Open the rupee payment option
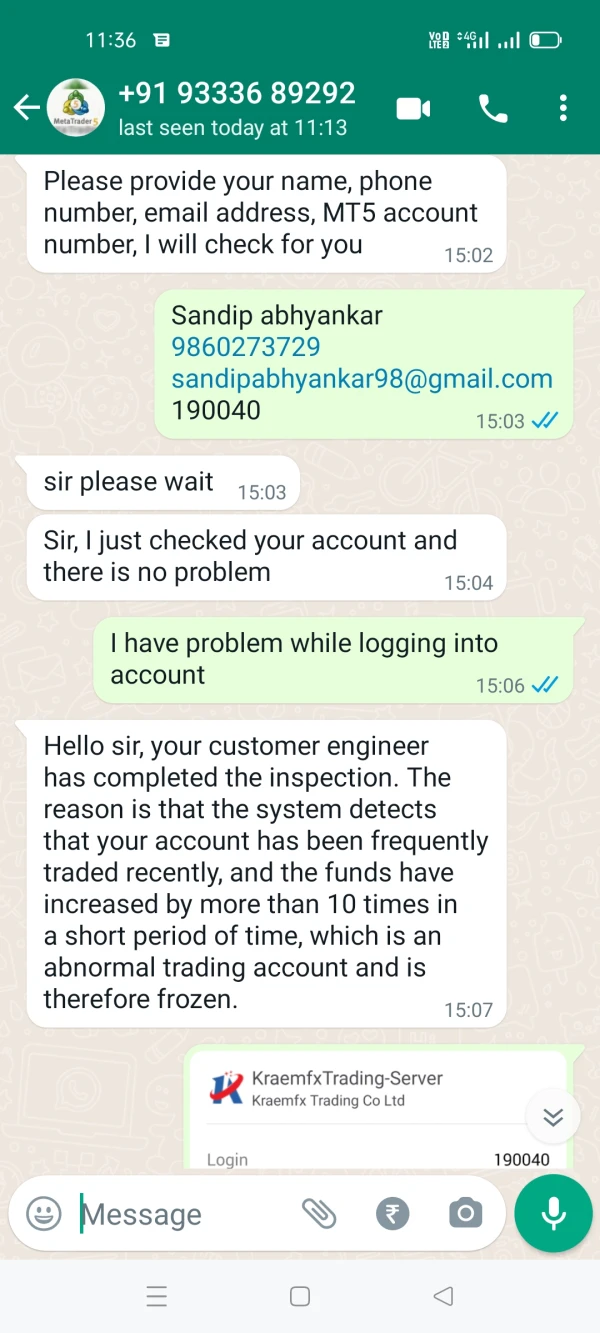This screenshot has height=1333, width=600. [x=393, y=1214]
